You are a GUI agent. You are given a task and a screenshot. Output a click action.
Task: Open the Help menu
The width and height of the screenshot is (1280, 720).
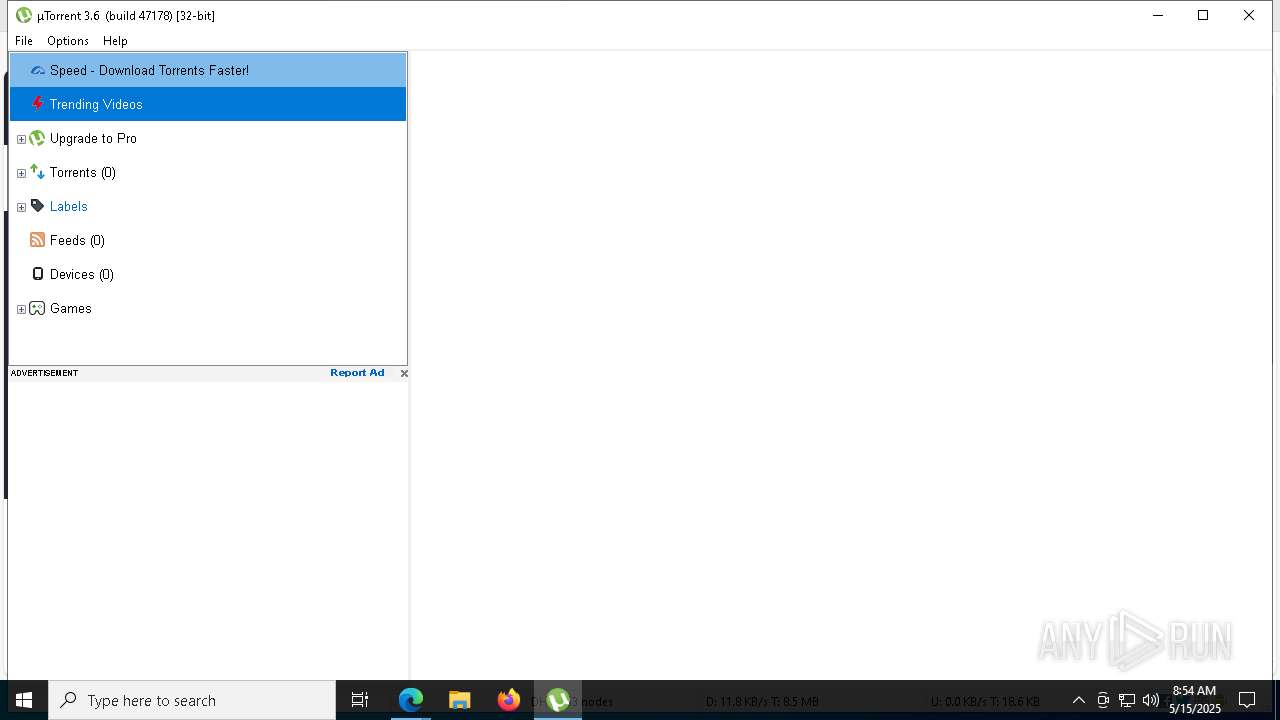coord(115,41)
